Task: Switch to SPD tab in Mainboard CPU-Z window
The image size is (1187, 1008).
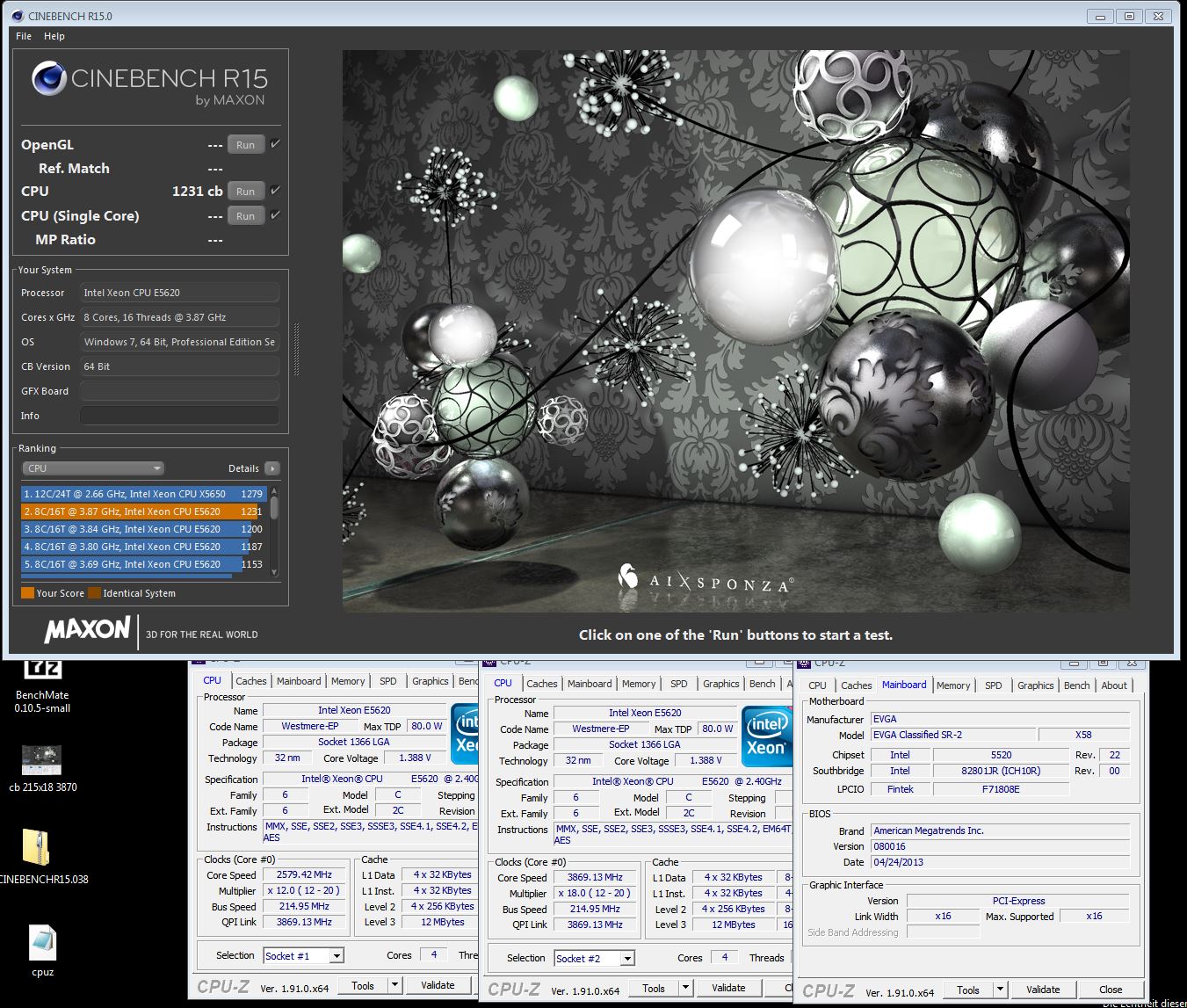Action: point(994,685)
